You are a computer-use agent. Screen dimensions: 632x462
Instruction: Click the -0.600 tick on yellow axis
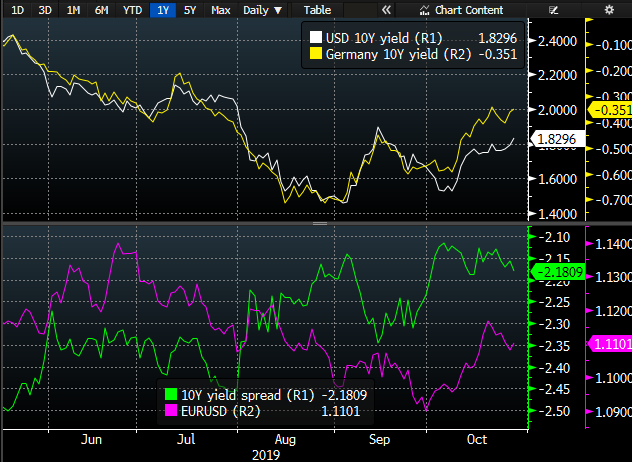(613, 175)
